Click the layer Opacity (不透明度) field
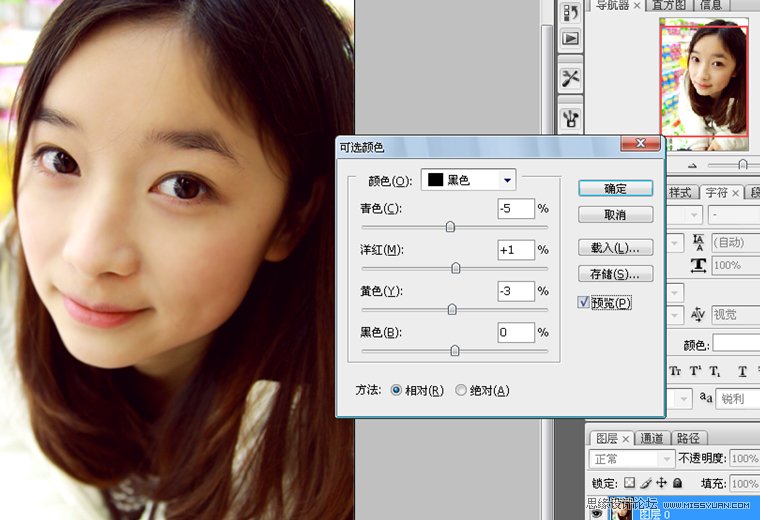The width and height of the screenshot is (760, 520). click(744, 458)
